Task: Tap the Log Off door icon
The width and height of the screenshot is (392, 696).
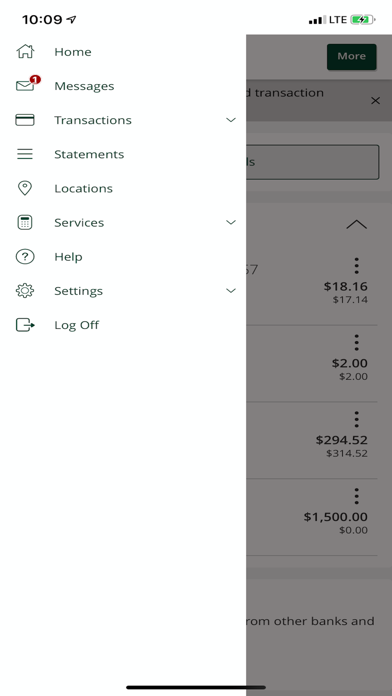Action: [x=25, y=325]
